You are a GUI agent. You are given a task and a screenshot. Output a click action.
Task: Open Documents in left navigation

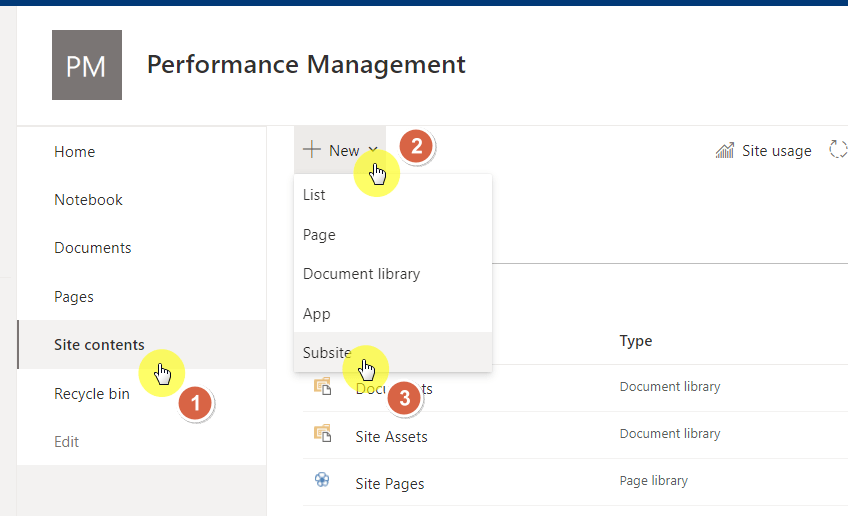coord(92,248)
